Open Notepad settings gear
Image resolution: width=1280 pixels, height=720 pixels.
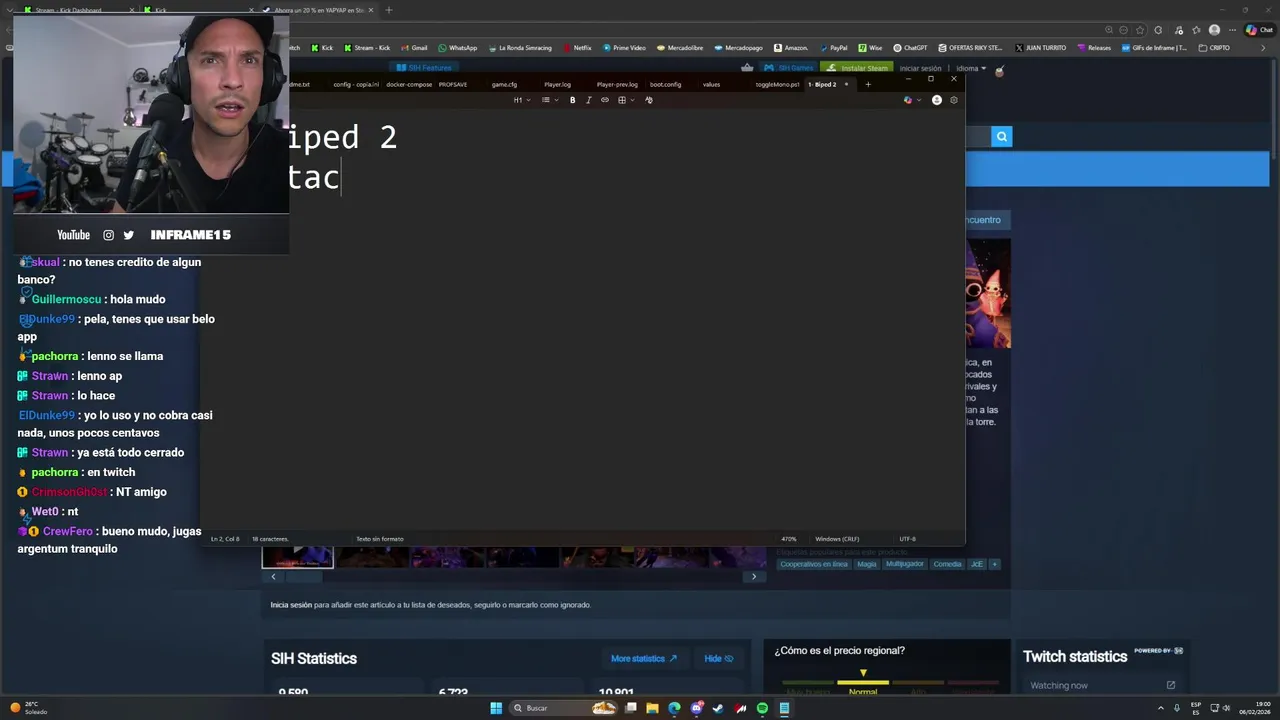click(953, 100)
